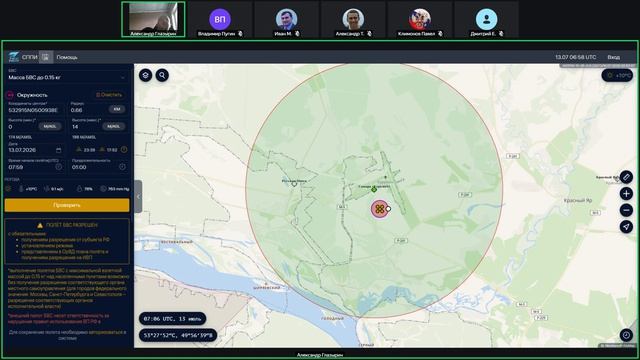The width and height of the screenshot is (640, 360).
Task: Toggle the radius unit KM button
Action: pos(117,109)
